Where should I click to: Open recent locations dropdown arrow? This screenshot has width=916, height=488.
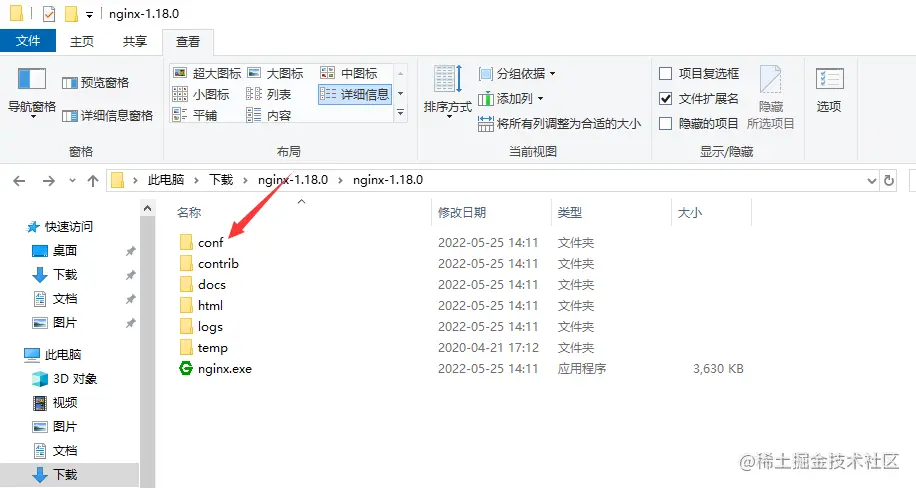click(72, 181)
